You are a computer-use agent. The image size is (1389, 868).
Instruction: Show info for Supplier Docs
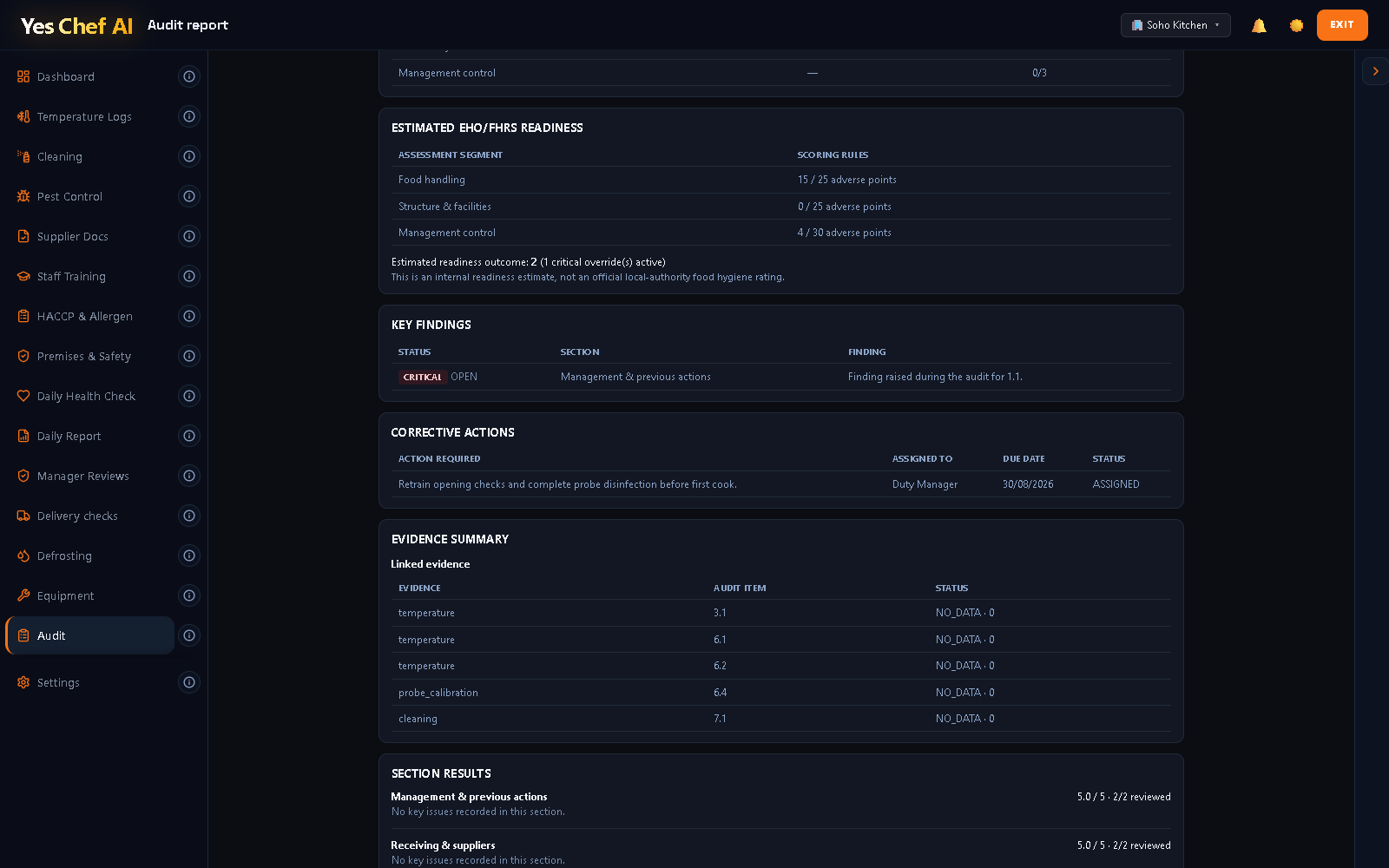(189, 236)
